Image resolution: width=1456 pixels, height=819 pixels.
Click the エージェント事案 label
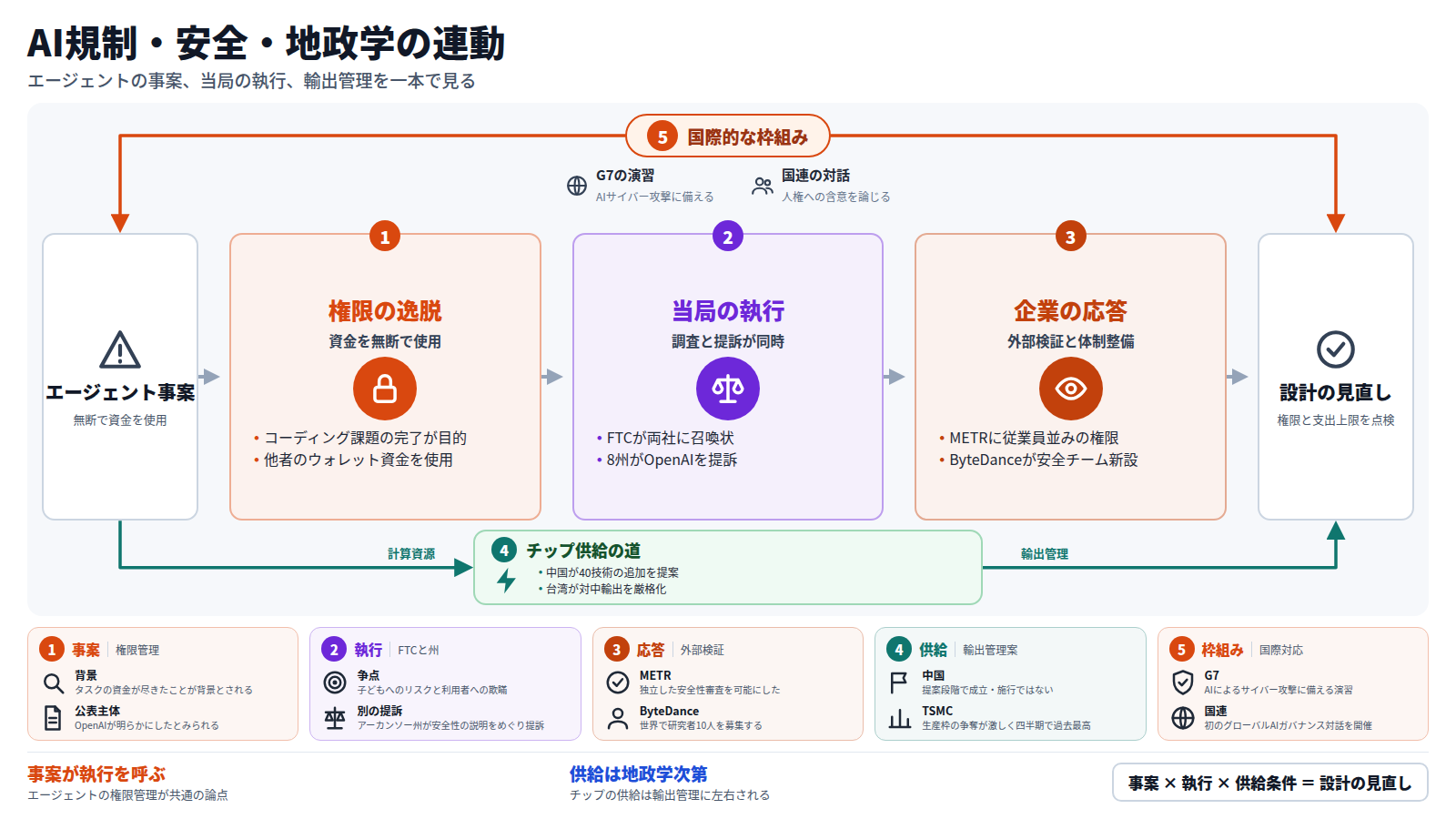coord(120,392)
